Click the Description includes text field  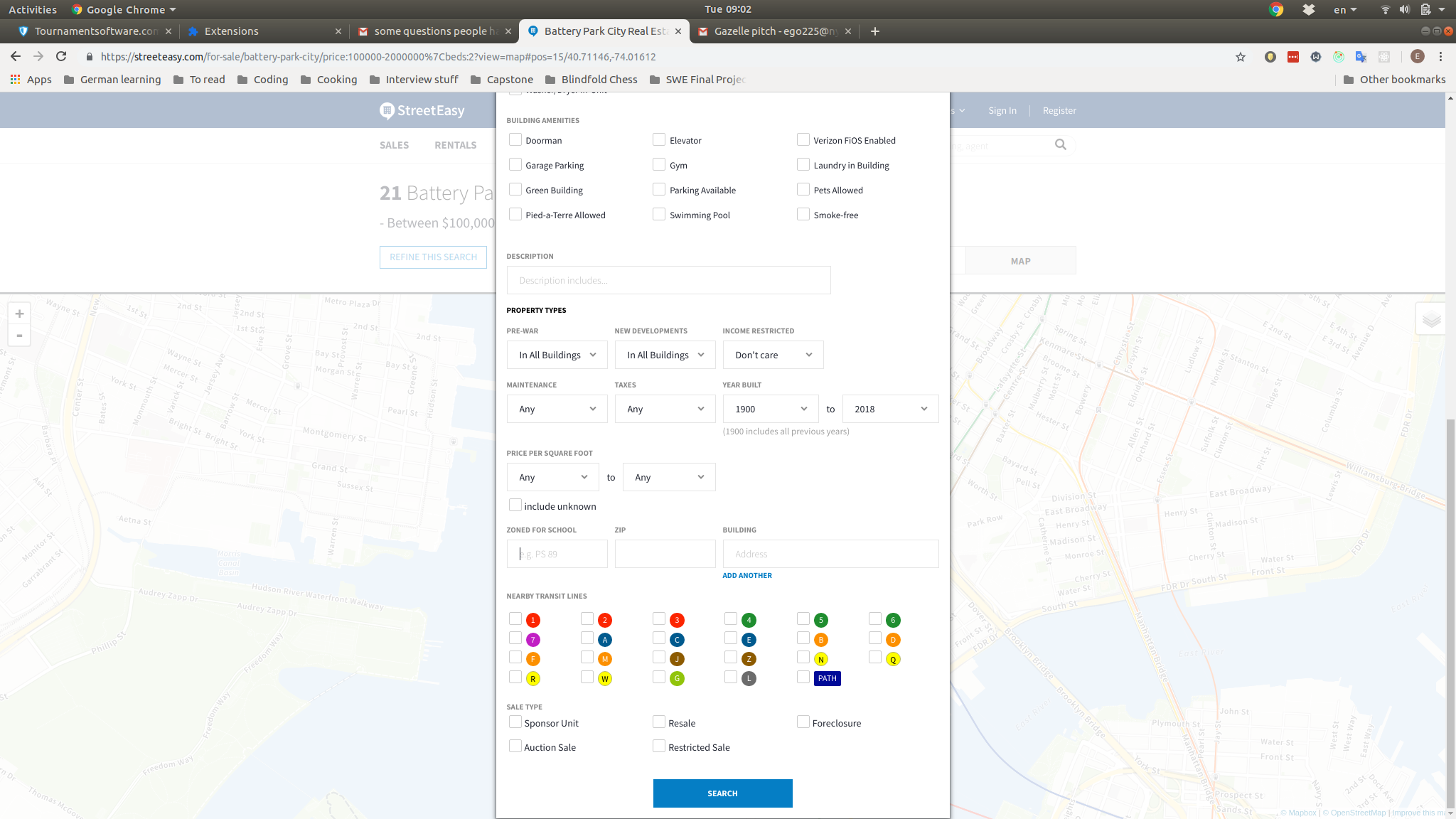pos(668,280)
